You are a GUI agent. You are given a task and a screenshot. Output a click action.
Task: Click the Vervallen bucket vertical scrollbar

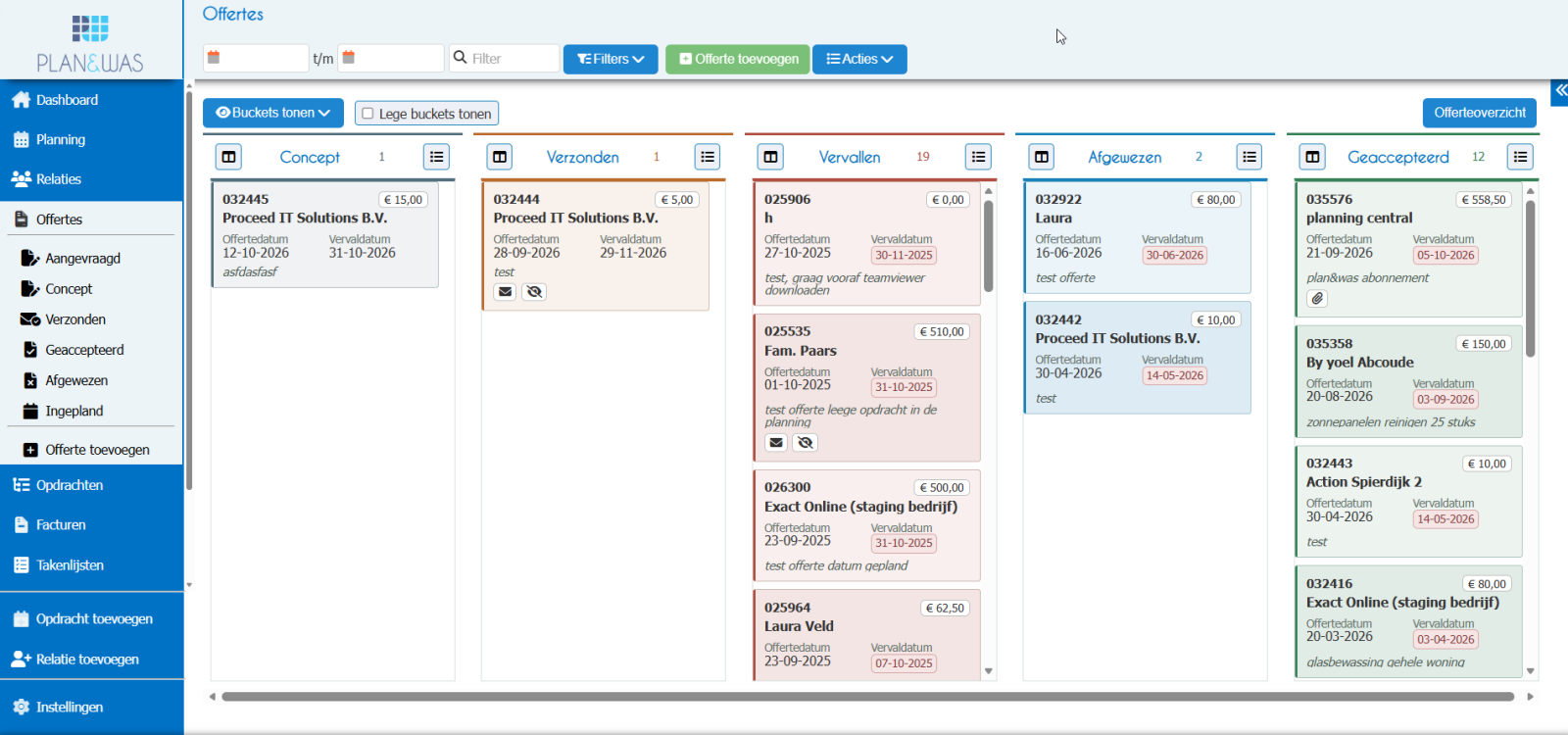(989, 245)
